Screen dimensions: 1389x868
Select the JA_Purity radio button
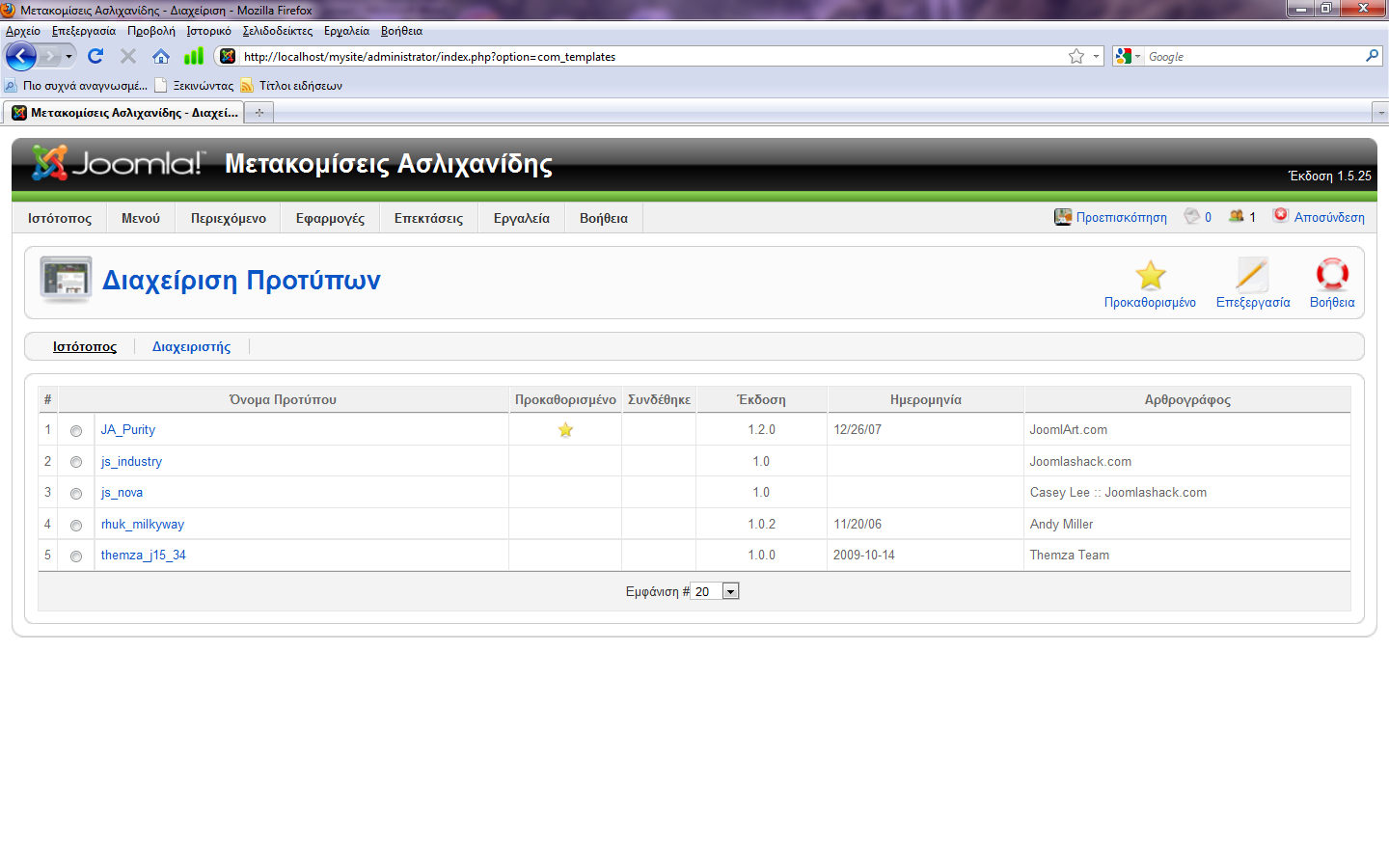point(76,431)
